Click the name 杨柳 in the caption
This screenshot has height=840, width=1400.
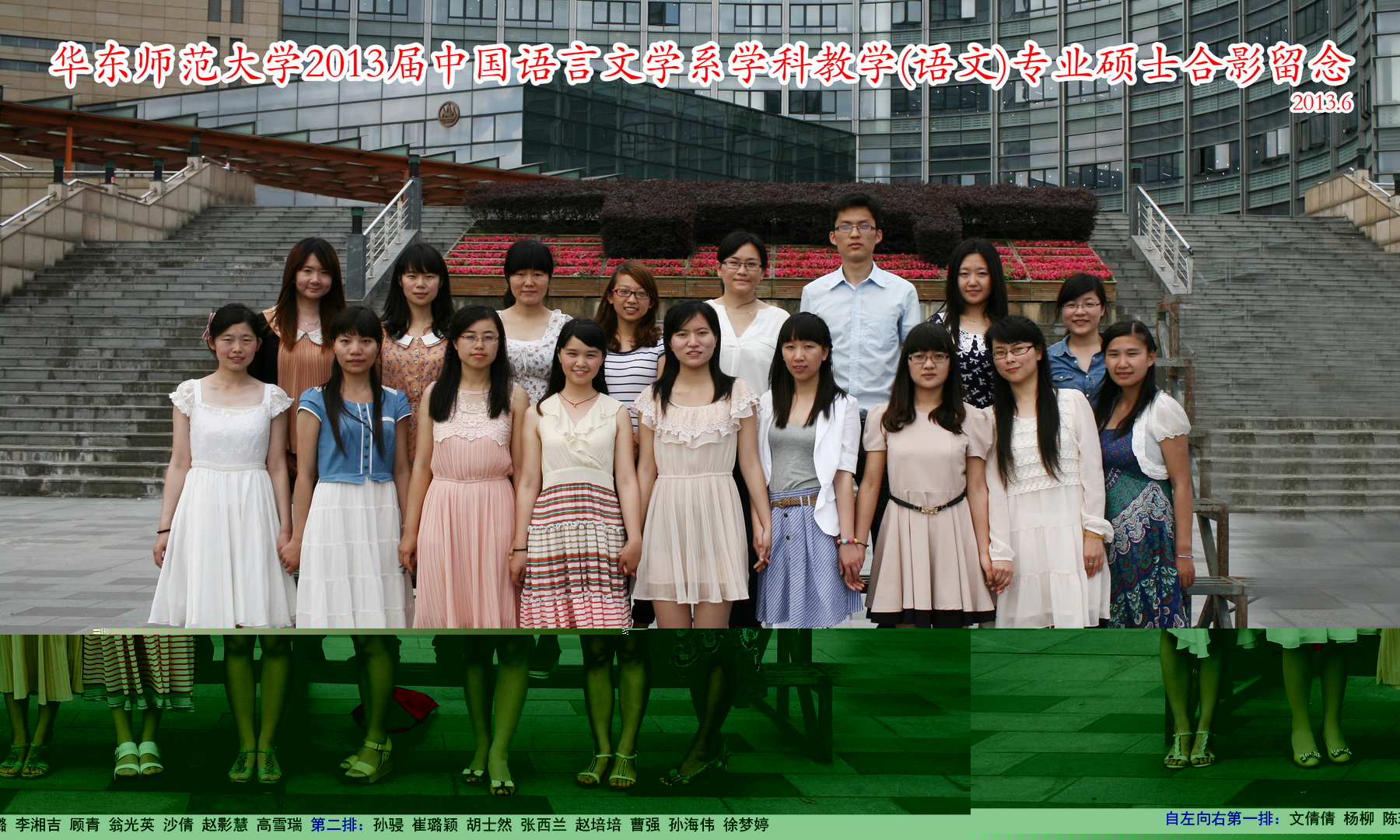click(1359, 819)
